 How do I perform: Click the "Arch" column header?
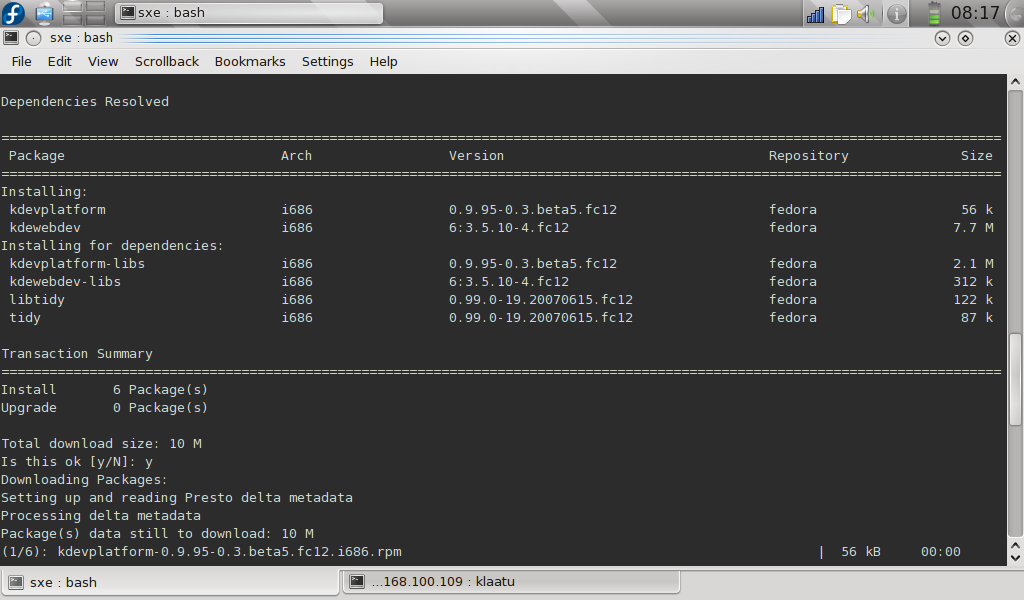tap(296, 156)
